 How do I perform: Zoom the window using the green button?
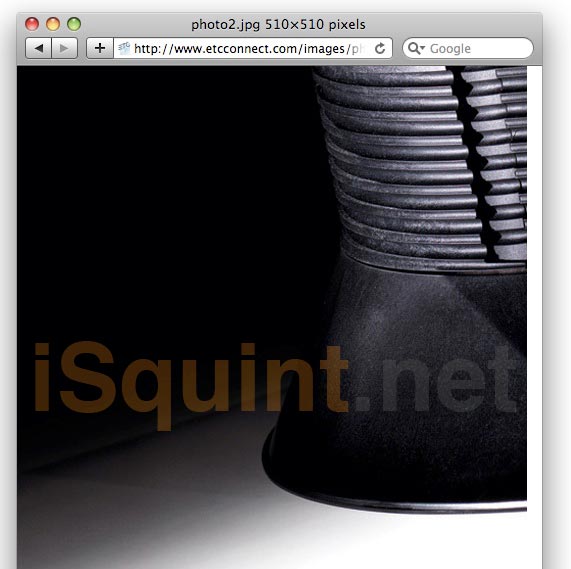click(74, 24)
